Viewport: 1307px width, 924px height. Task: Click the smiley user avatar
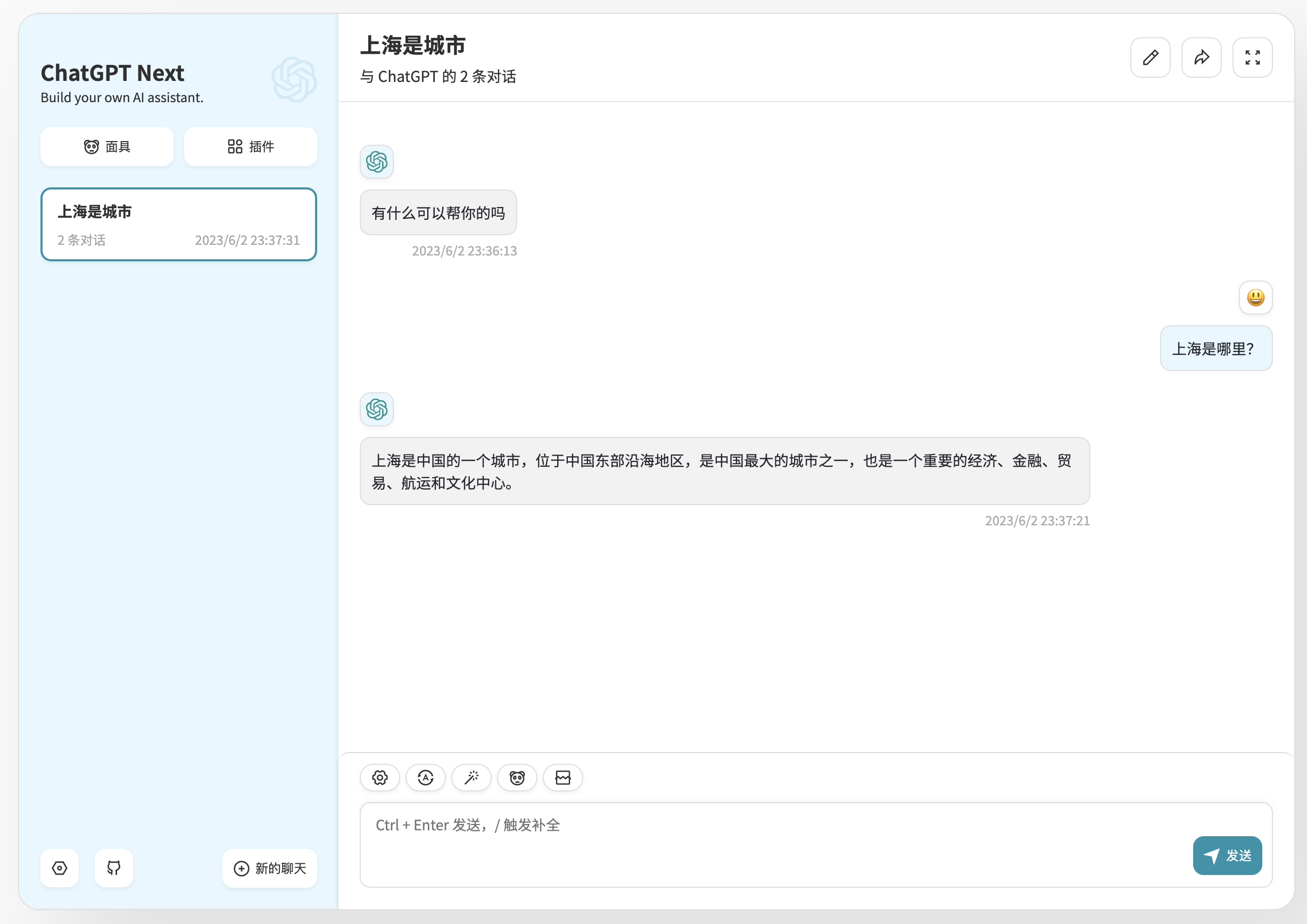click(x=1256, y=298)
